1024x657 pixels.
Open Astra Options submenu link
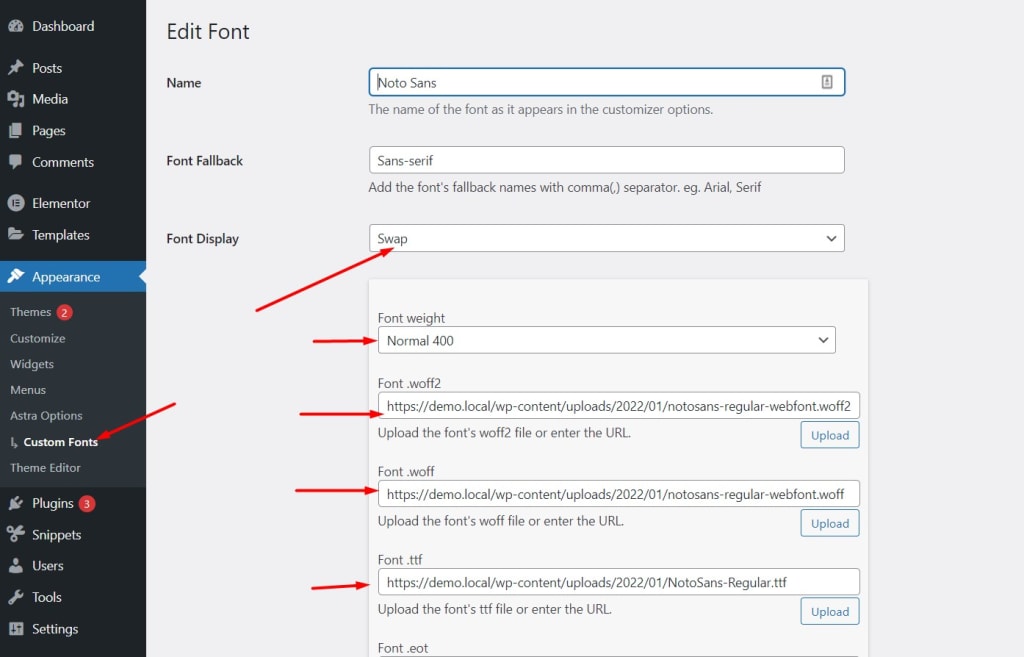[x=46, y=415]
